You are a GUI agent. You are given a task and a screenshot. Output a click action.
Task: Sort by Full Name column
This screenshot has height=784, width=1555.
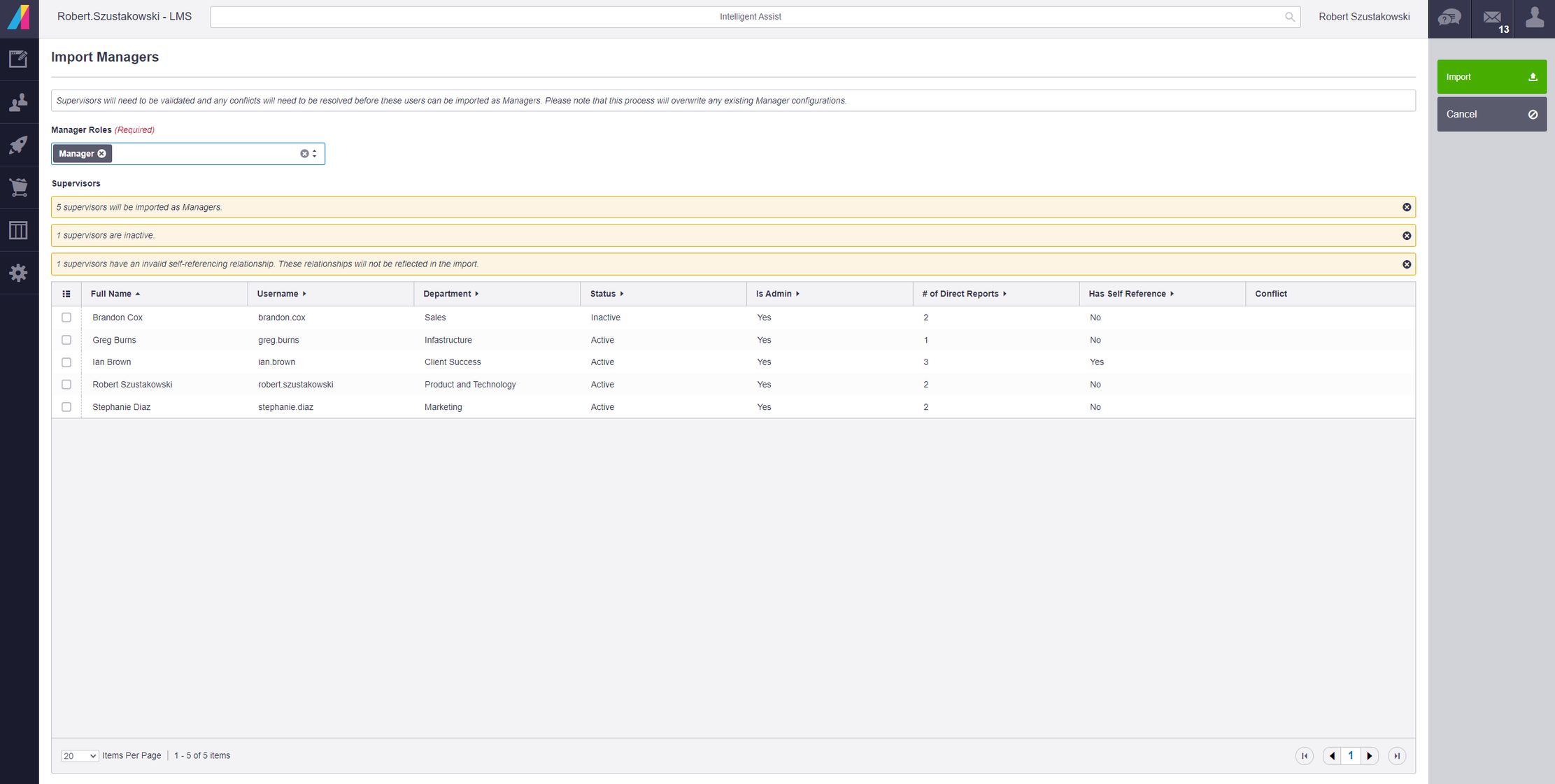(115, 294)
